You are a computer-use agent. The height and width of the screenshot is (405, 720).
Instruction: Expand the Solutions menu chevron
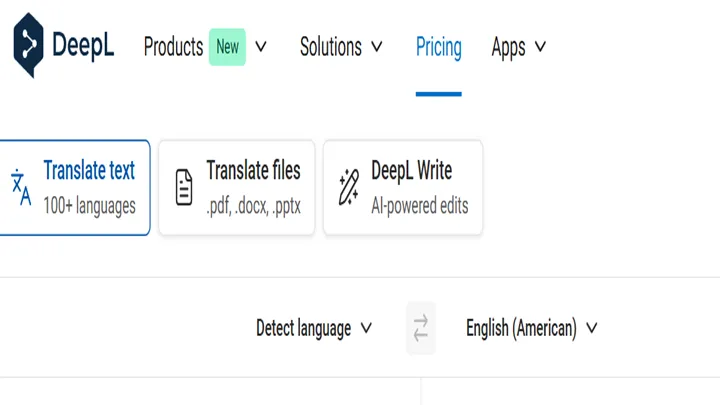[377, 47]
